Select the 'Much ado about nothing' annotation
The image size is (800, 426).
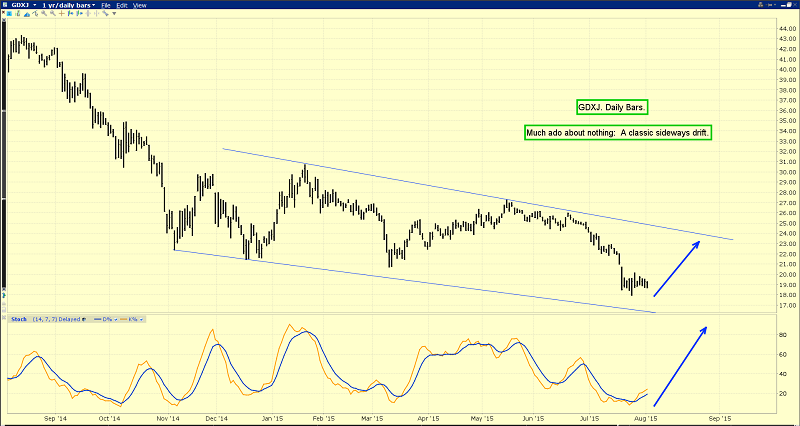point(617,133)
